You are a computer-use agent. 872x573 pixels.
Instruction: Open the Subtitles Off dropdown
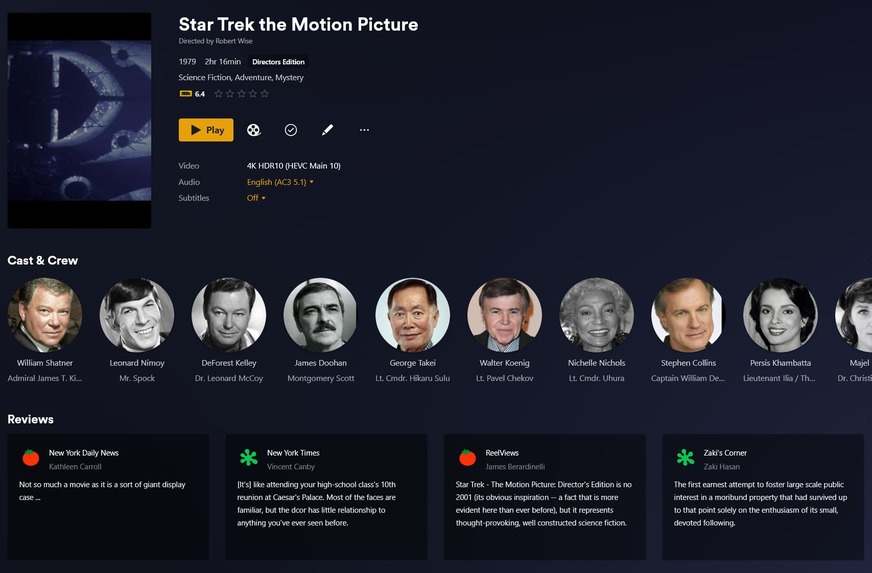point(256,198)
